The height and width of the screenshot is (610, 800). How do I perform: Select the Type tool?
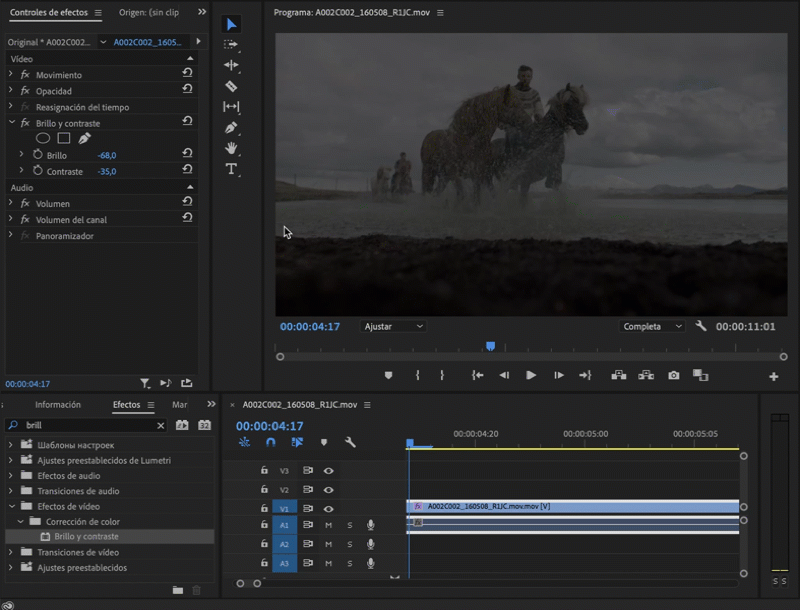(231, 169)
